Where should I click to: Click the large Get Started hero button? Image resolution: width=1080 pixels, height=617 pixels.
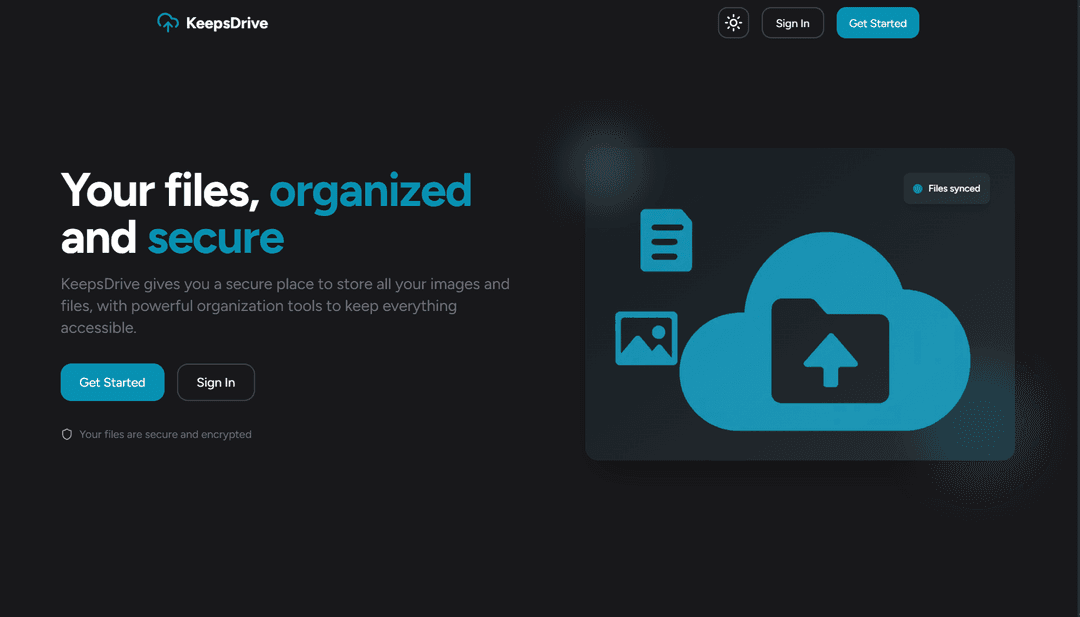[112, 382]
